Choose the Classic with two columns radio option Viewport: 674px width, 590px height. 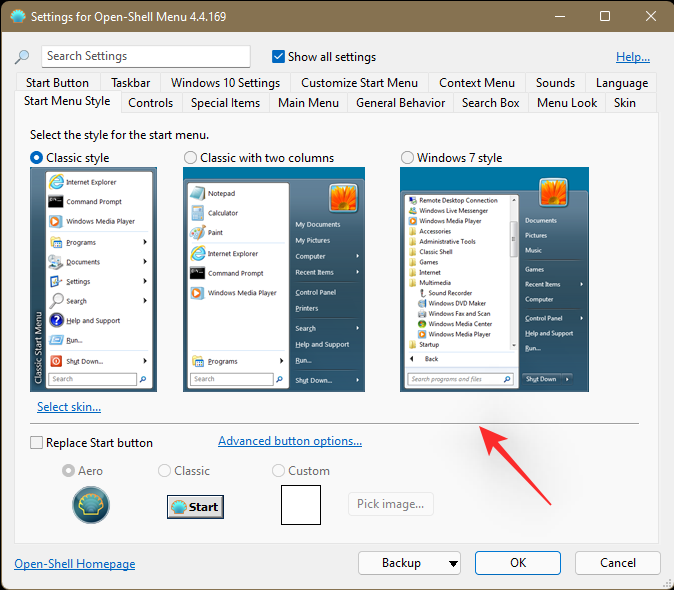190,158
